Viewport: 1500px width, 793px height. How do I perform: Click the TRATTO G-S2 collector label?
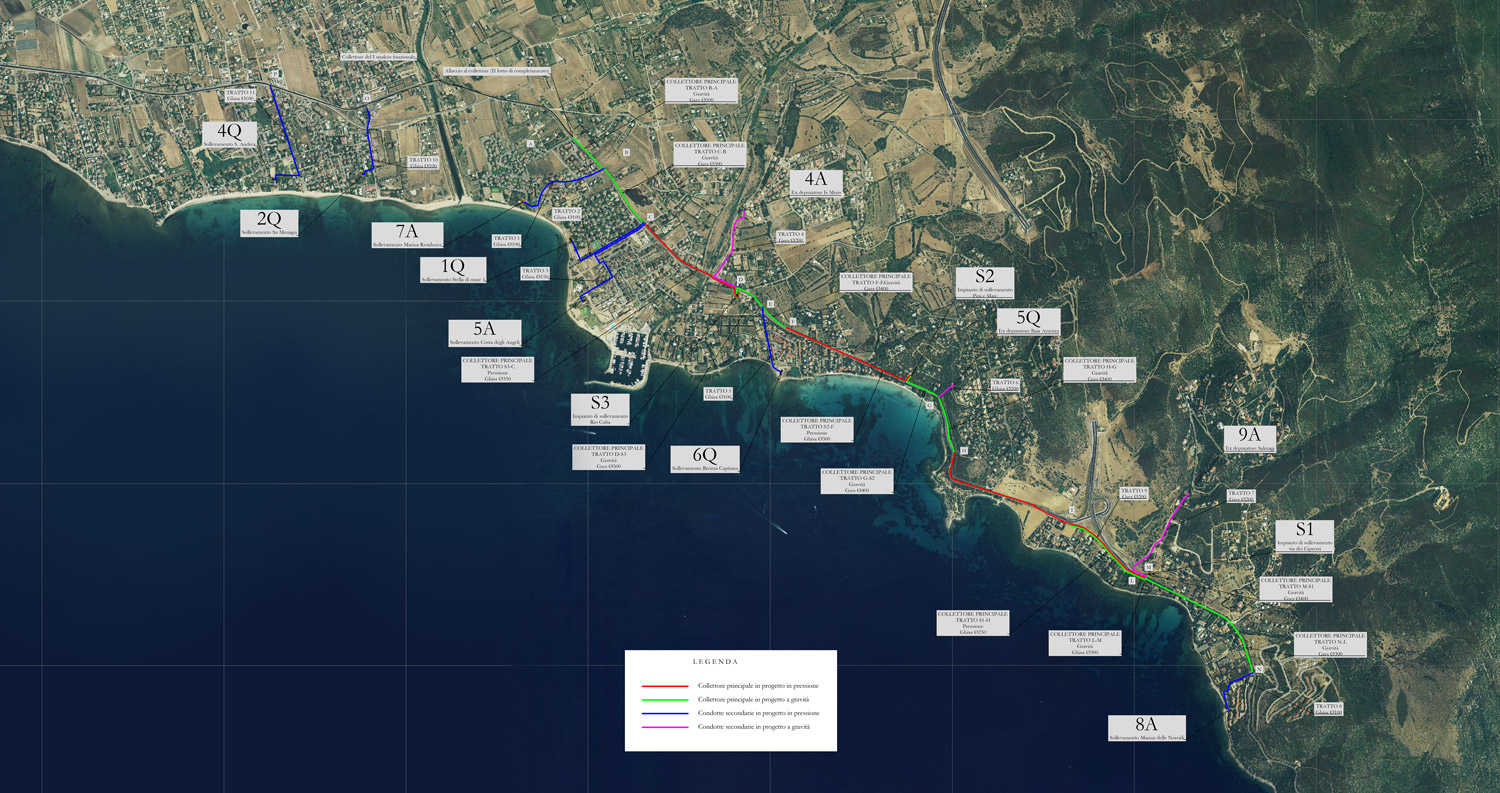click(x=857, y=481)
